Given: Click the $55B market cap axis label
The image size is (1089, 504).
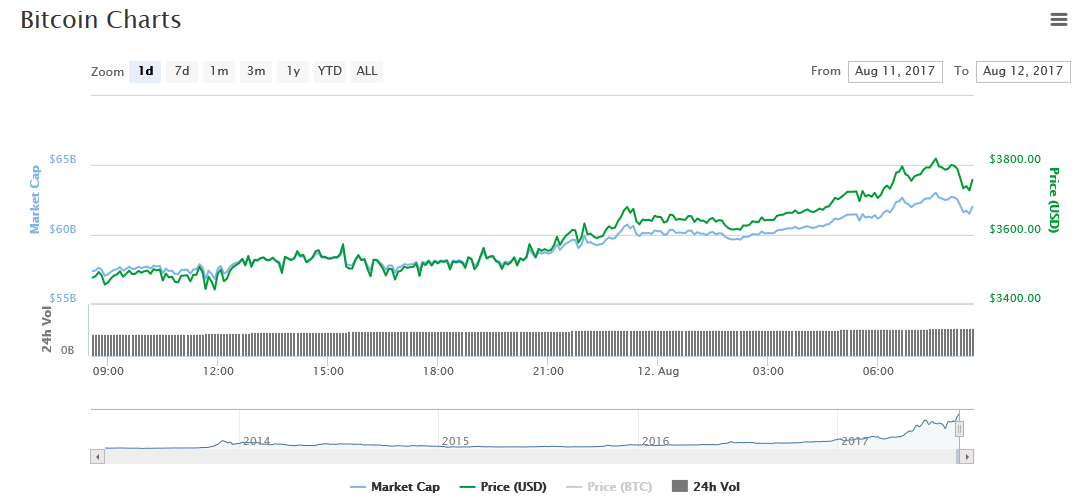Looking at the screenshot, I should (x=63, y=299).
